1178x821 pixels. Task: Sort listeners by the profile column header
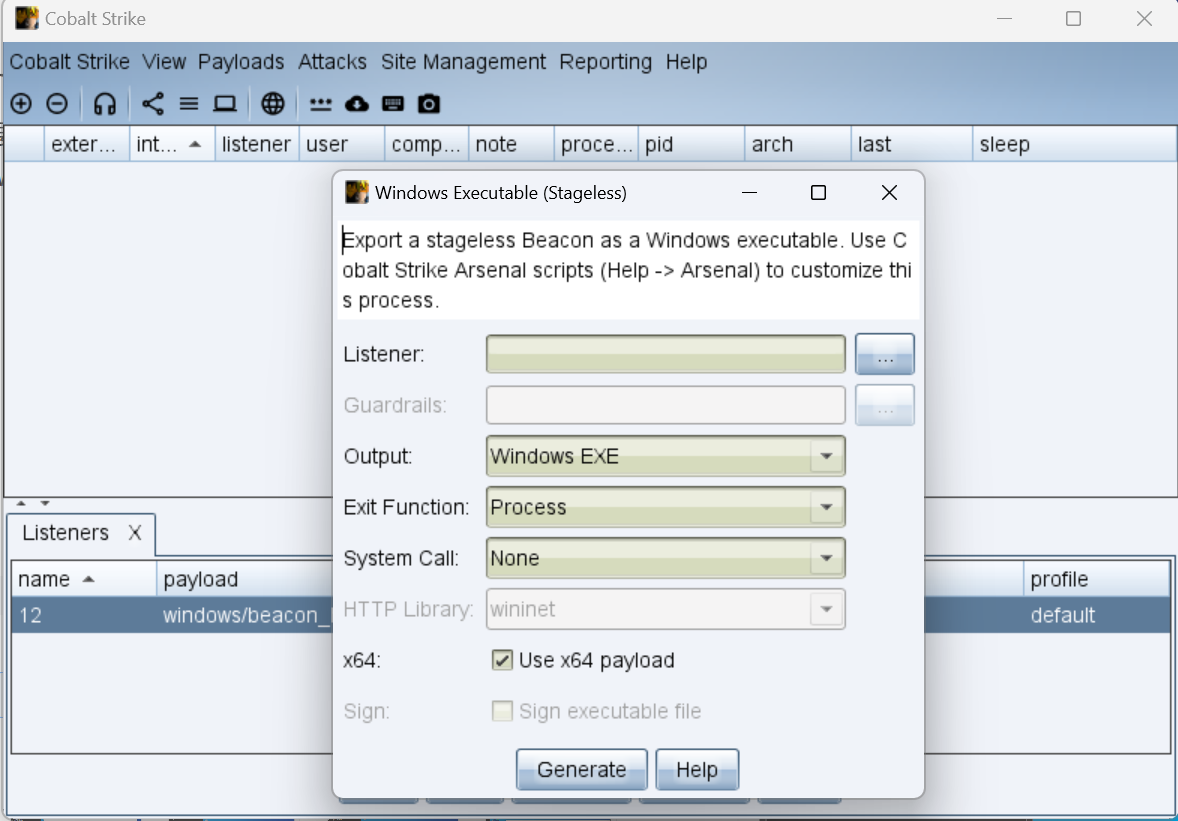(1097, 579)
